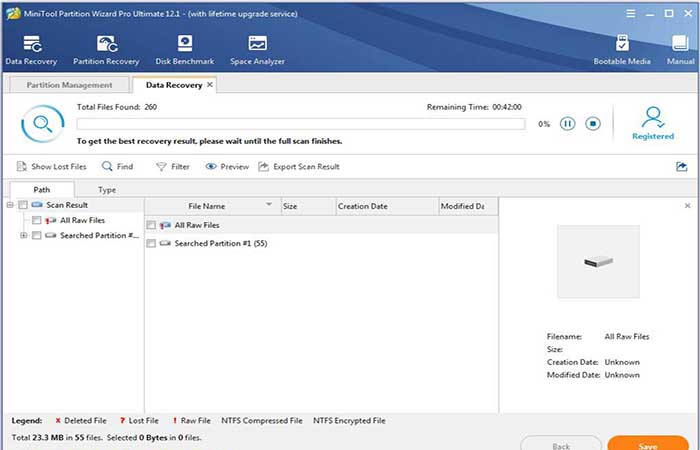Image resolution: width=700 pixels, height=450 pixels.
Task: Click Remaining Time 00:42:00 text
Action: (x=474, y=107)
